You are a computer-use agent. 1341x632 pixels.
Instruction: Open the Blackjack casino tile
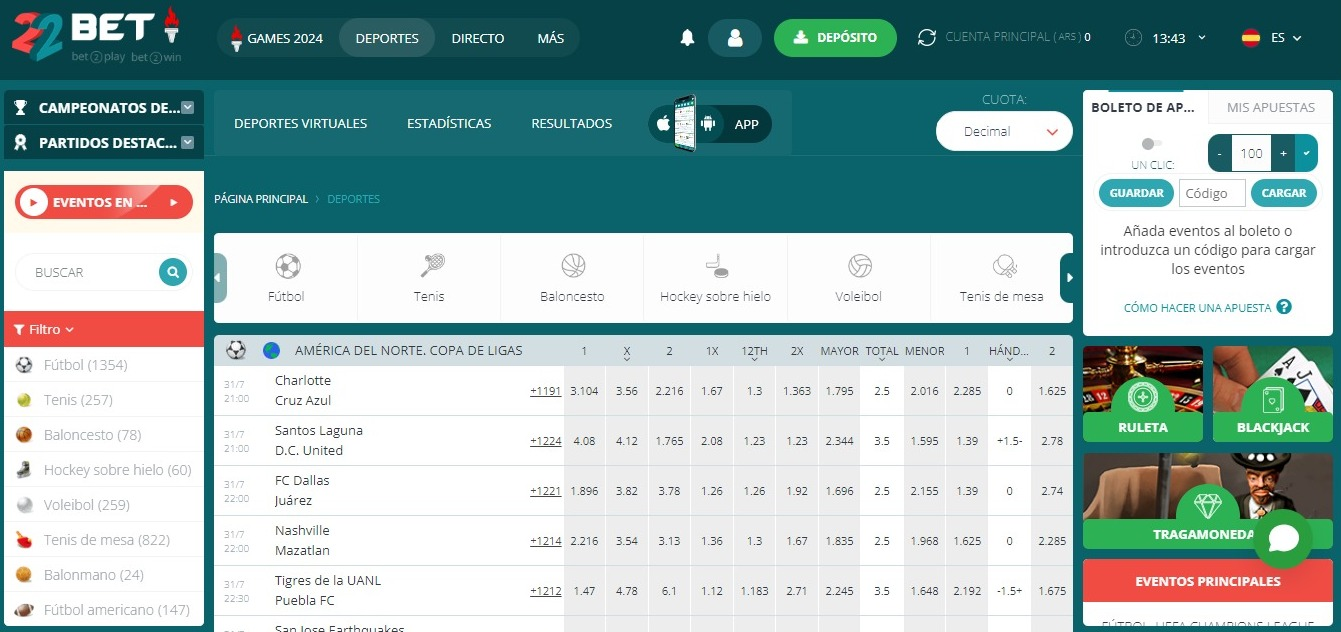click(x=1272, y=394)
